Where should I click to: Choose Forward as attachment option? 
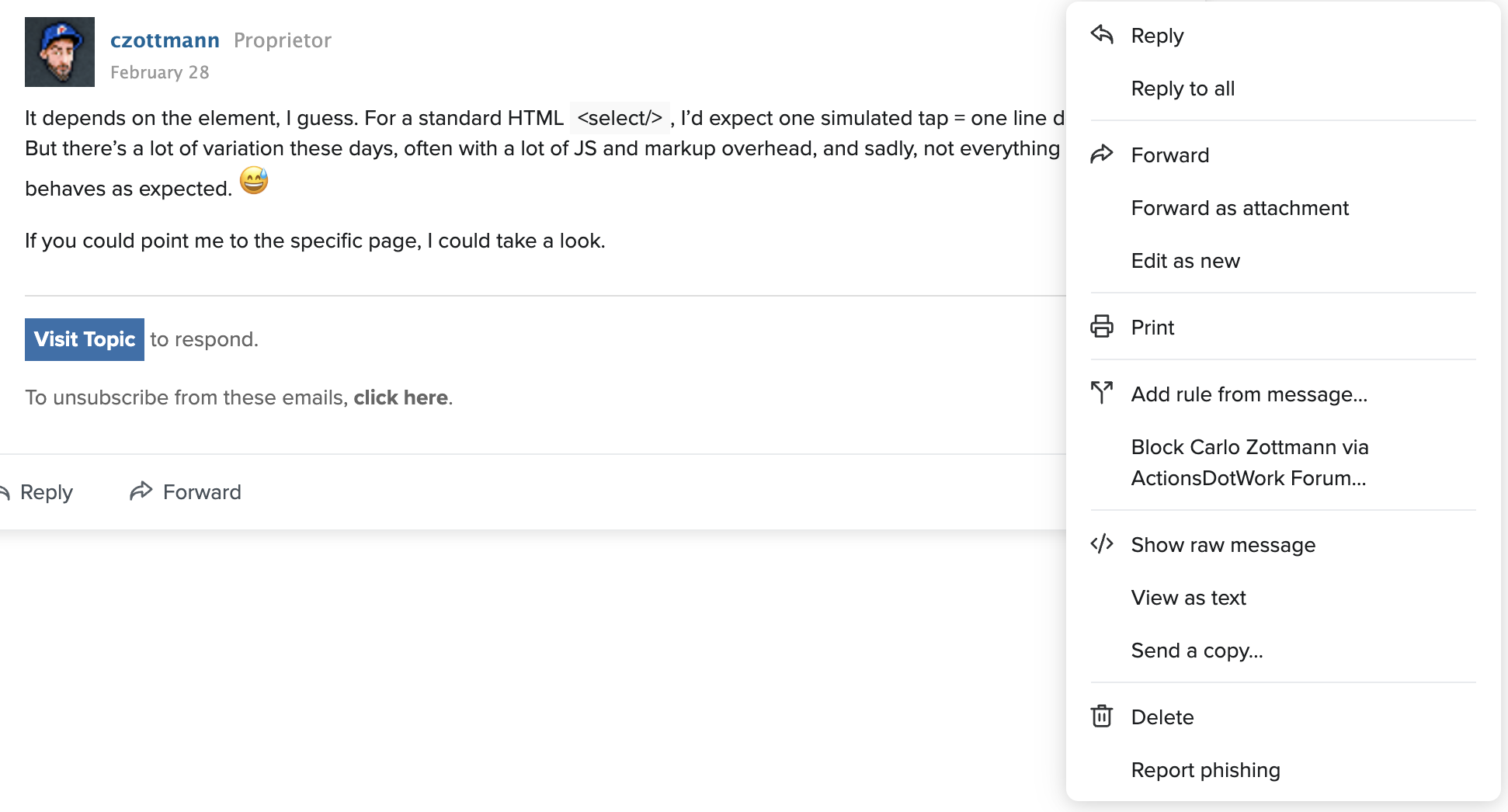[x=1239, y=208]
